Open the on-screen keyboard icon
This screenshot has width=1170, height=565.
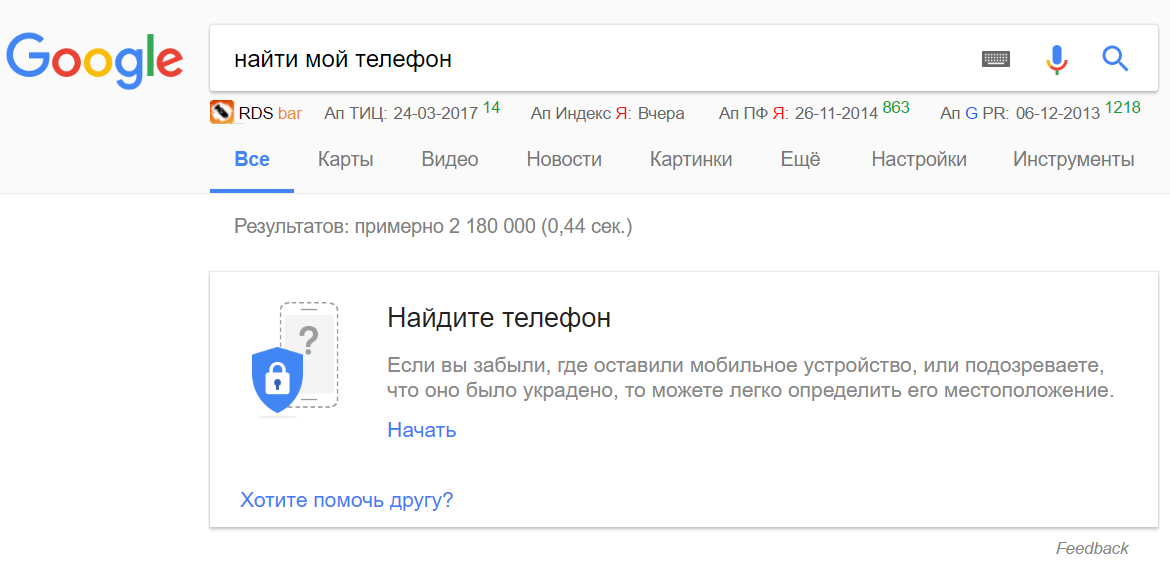(x=995, y=58)
